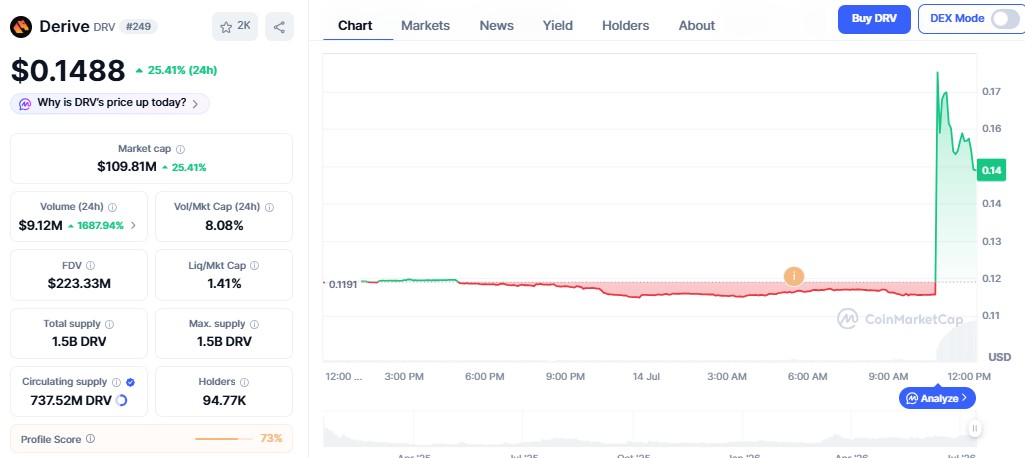Click the 0.1191 opening price label

point(343,284)
